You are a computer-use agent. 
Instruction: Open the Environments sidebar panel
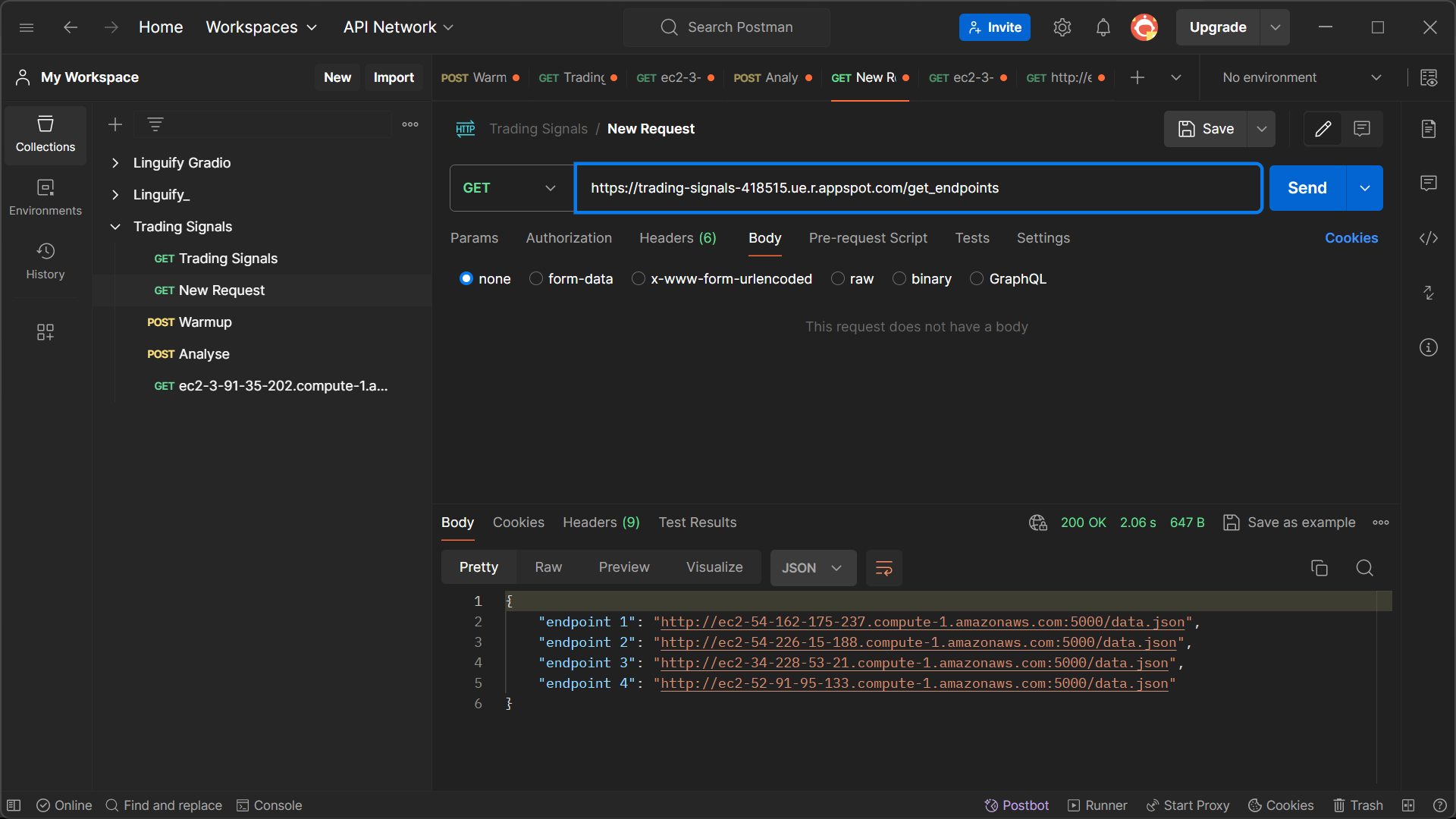click(x=45, y=196)
